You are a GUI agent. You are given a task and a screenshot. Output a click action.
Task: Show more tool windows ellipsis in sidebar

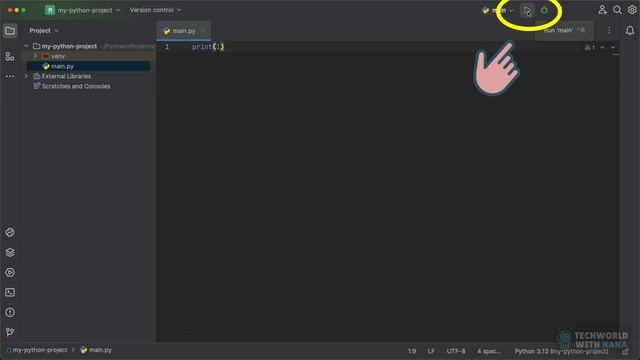[x=10, y=76]
